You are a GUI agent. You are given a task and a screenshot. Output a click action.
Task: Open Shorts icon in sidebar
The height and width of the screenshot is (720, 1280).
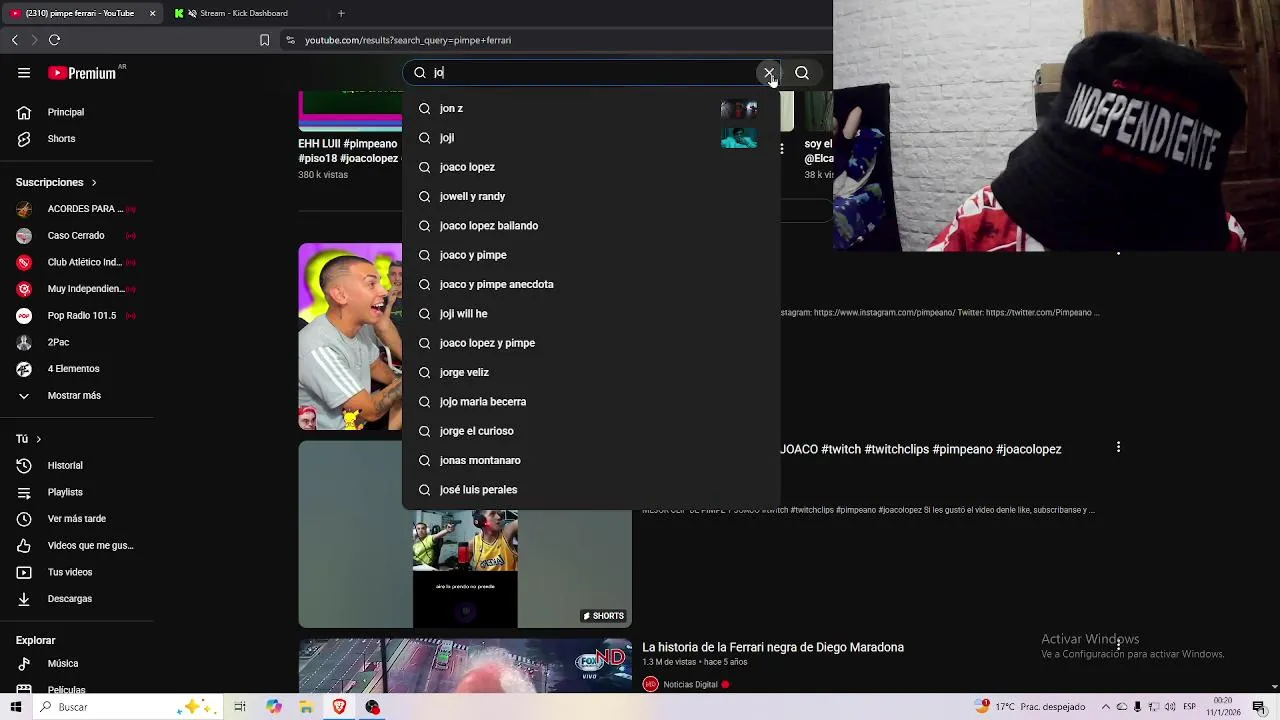24,139
